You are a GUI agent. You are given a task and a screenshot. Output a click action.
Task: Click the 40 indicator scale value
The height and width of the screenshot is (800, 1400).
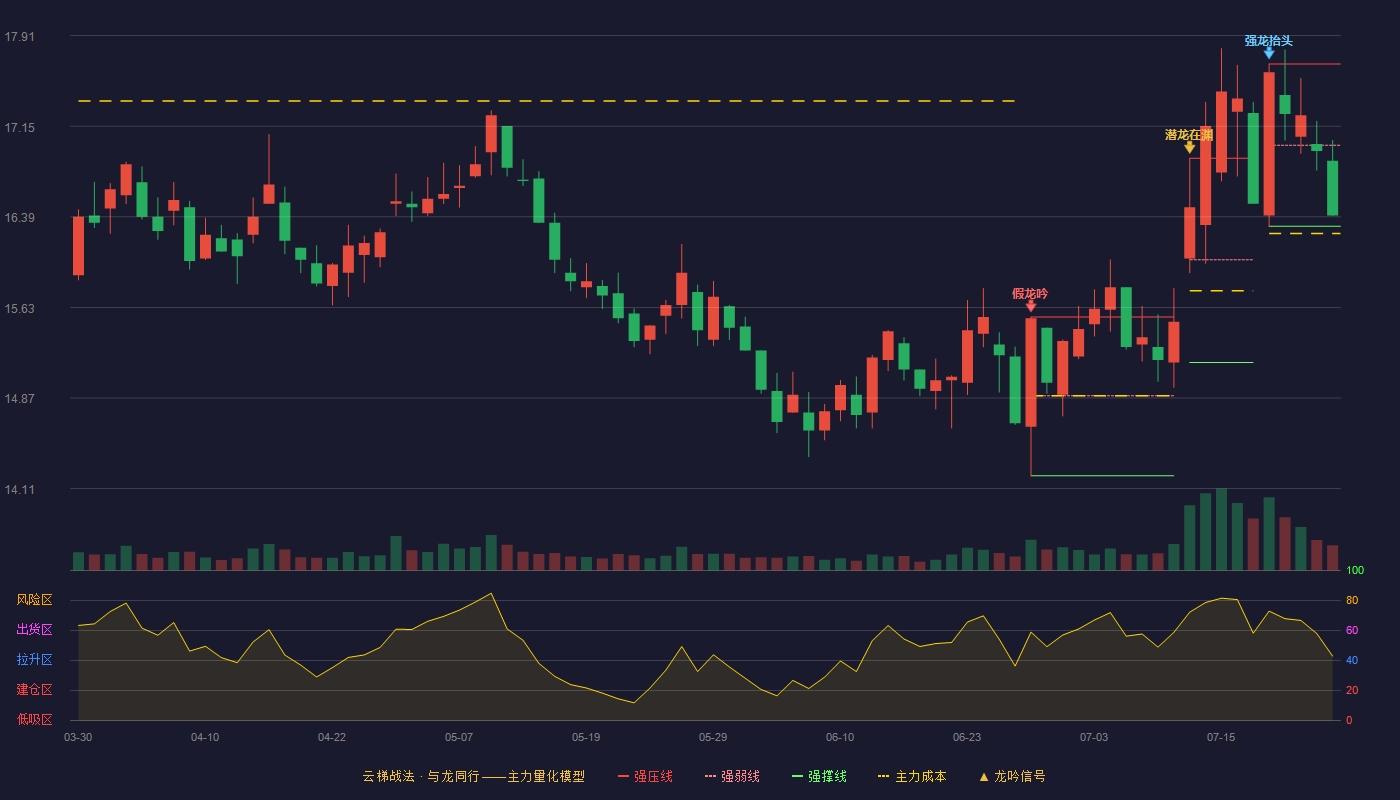point(1352,660)
